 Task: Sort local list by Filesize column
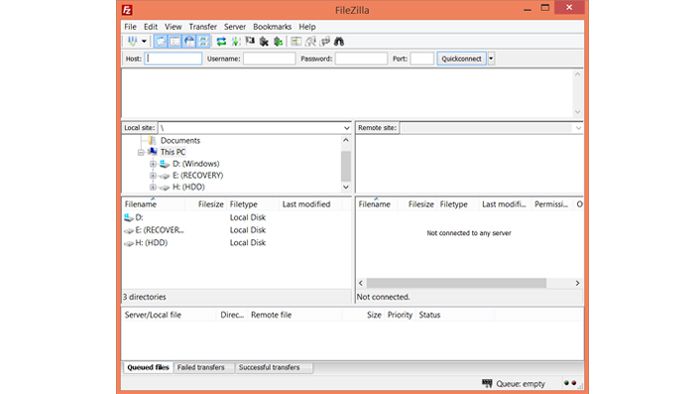(206, 204)
